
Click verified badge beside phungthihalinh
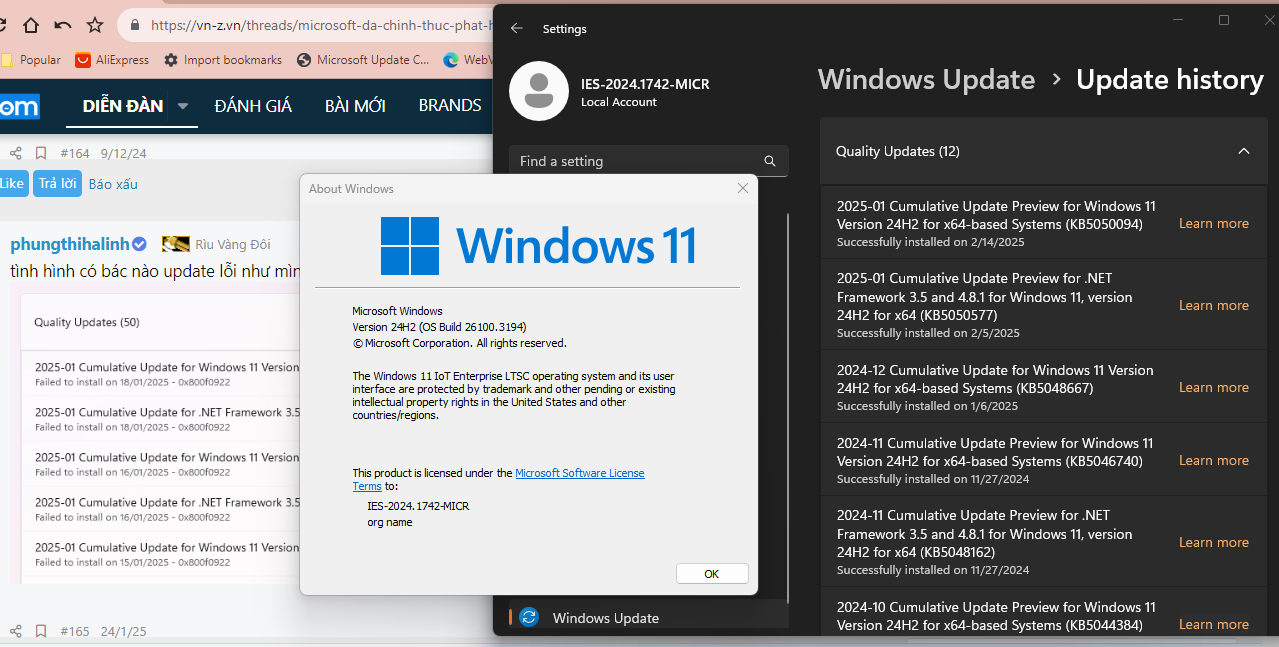[140, 244]
